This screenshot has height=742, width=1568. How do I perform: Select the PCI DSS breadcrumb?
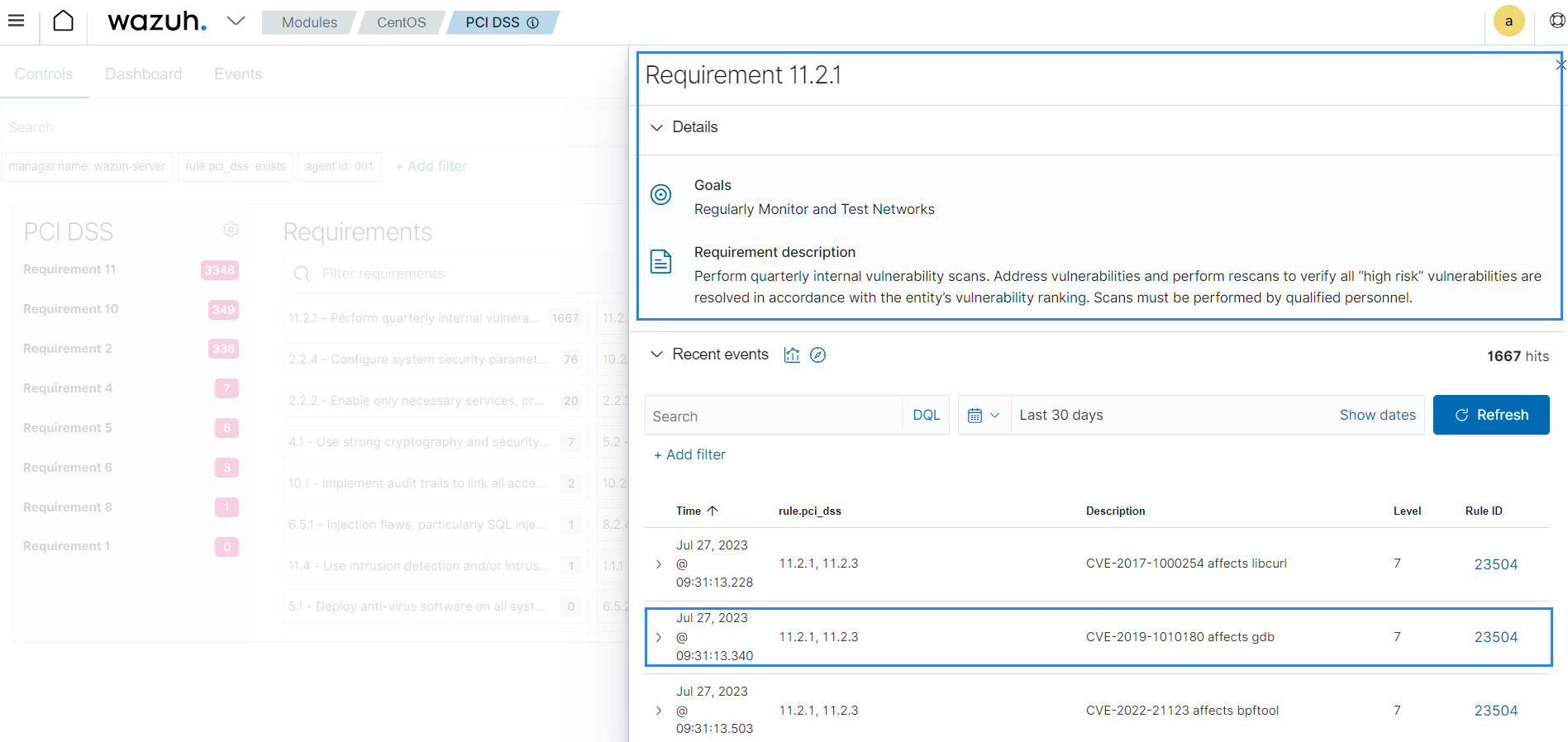(493, 22)
